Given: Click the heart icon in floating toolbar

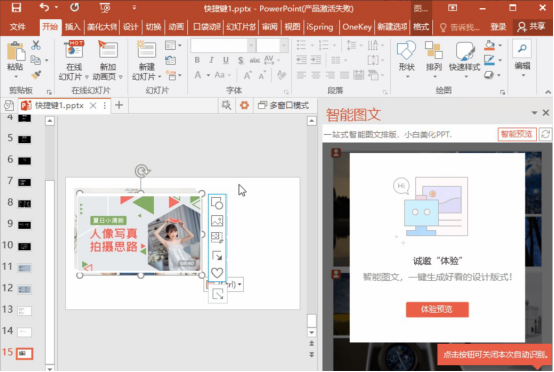Looking at the screenshot, I should click(x=217, y=273).
